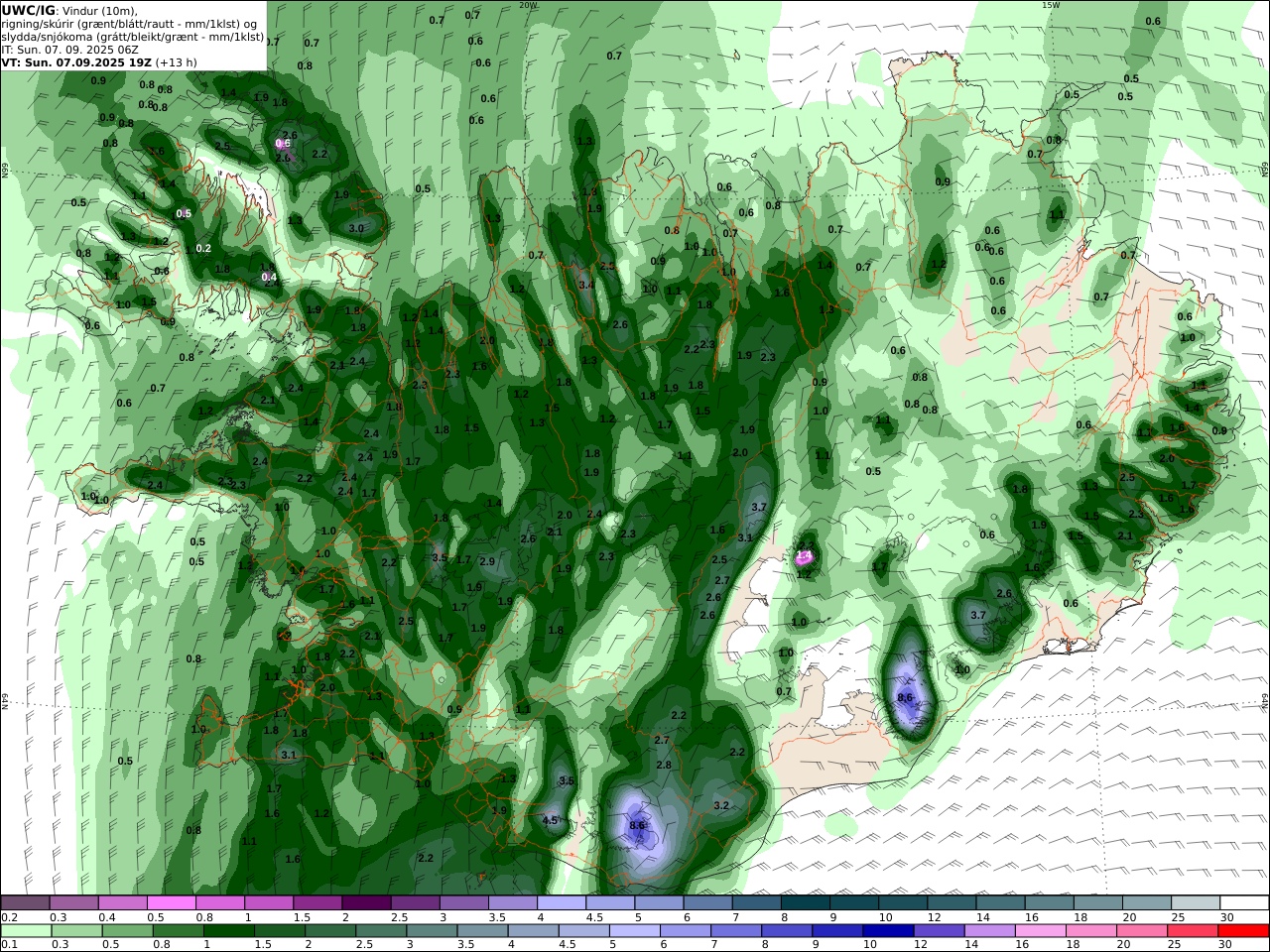Image resolution: width=1270 pixels, height=952 pixels.
Task: Click the pink 16–18 rain legend swatch
Action: pos(1041,931)
